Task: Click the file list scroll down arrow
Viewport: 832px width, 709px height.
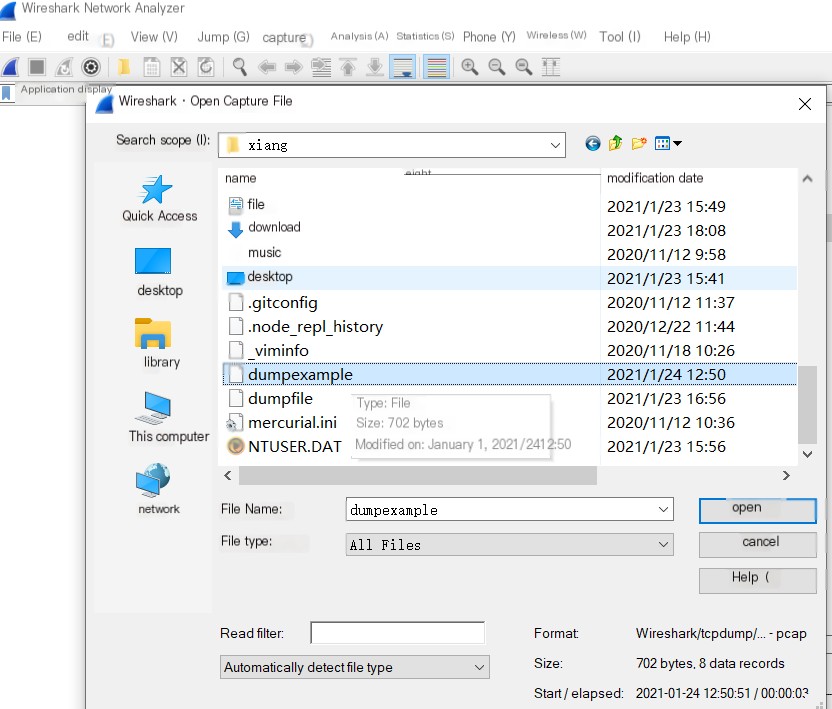Action: pos(807,454)
